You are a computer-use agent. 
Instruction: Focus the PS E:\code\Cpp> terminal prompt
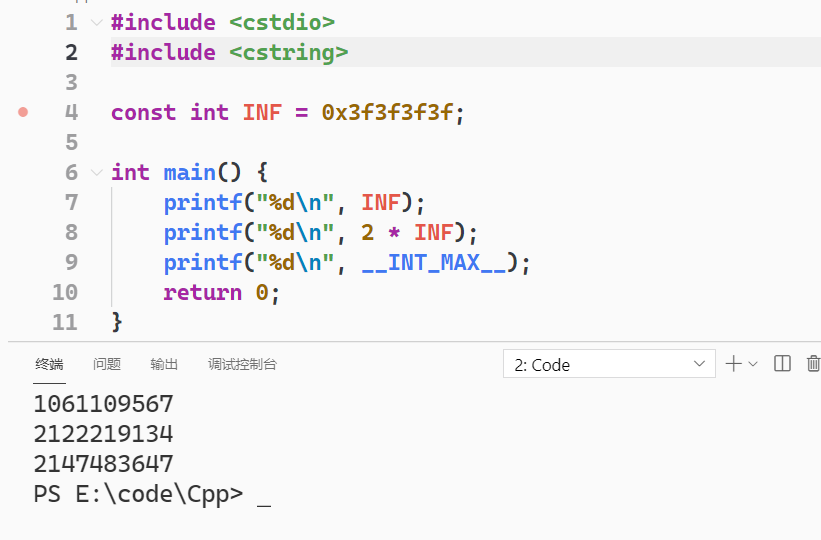coord(138,494)
